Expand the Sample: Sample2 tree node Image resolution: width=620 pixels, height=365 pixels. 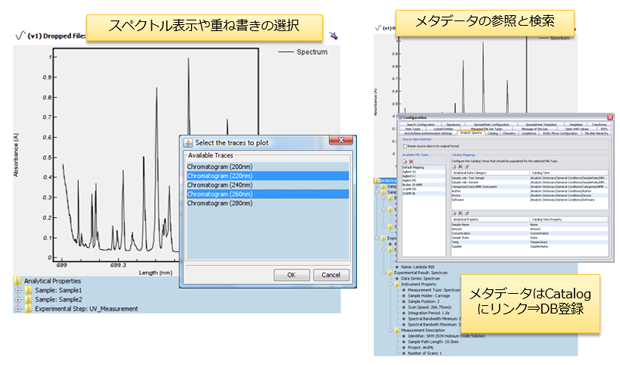[x=18, y=299]
